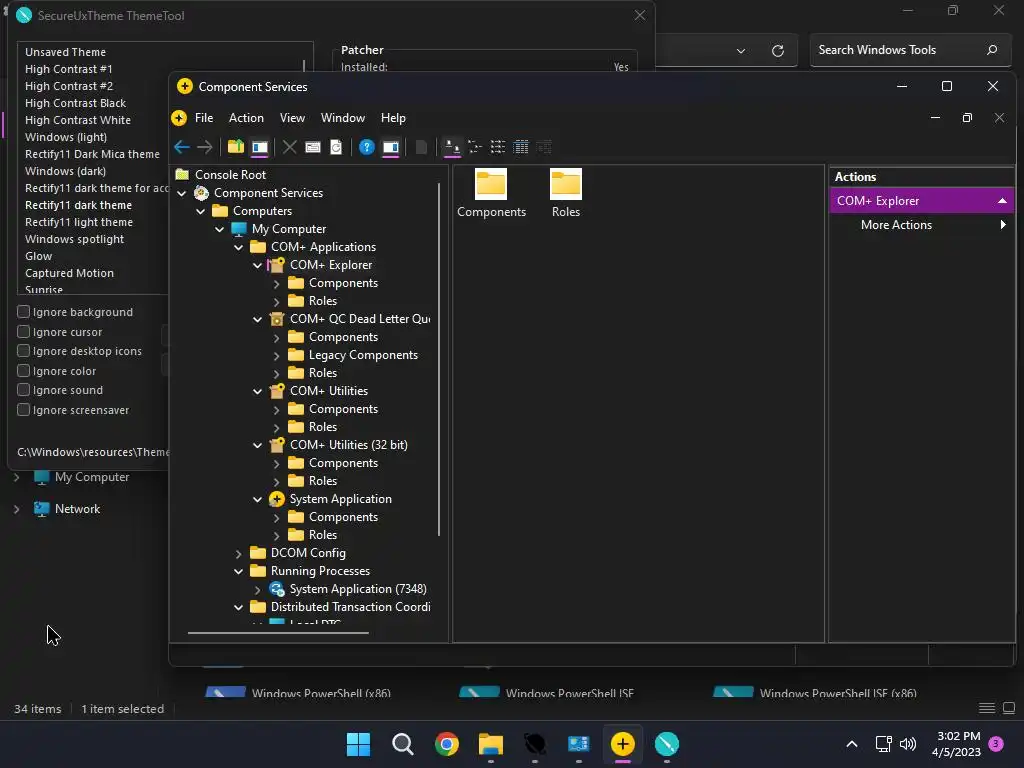Switch to Detail view toolbar button
Image resolution: width=1024 pixels, height=768 pixels.
[x=520, y=147]
